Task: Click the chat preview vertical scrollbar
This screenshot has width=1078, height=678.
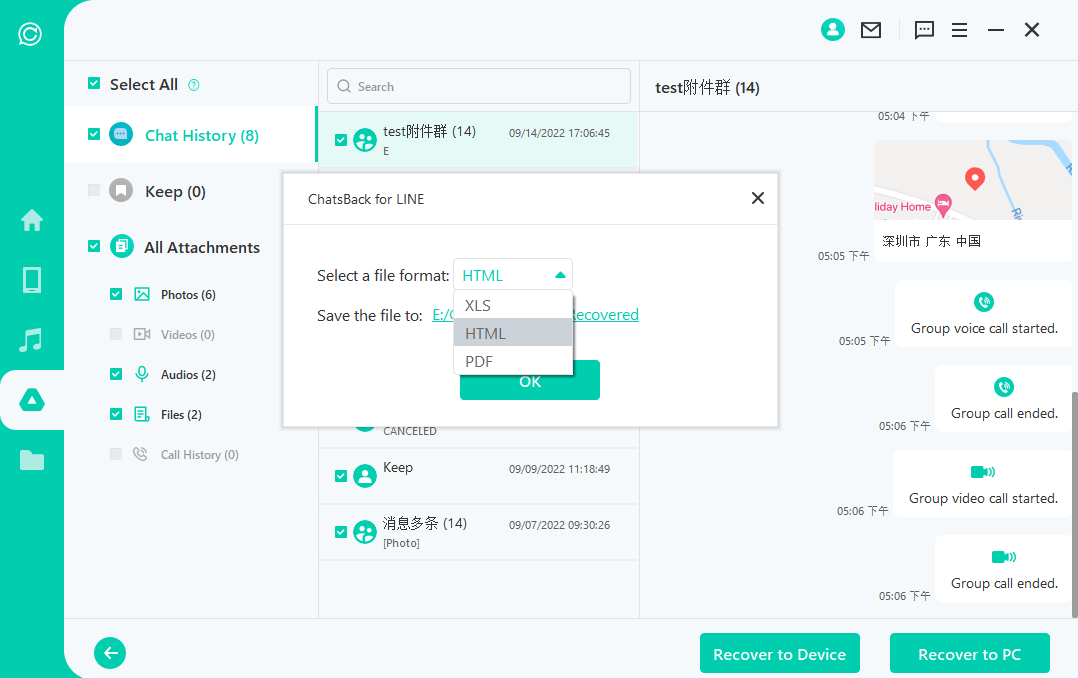Action: [1074, 505]
